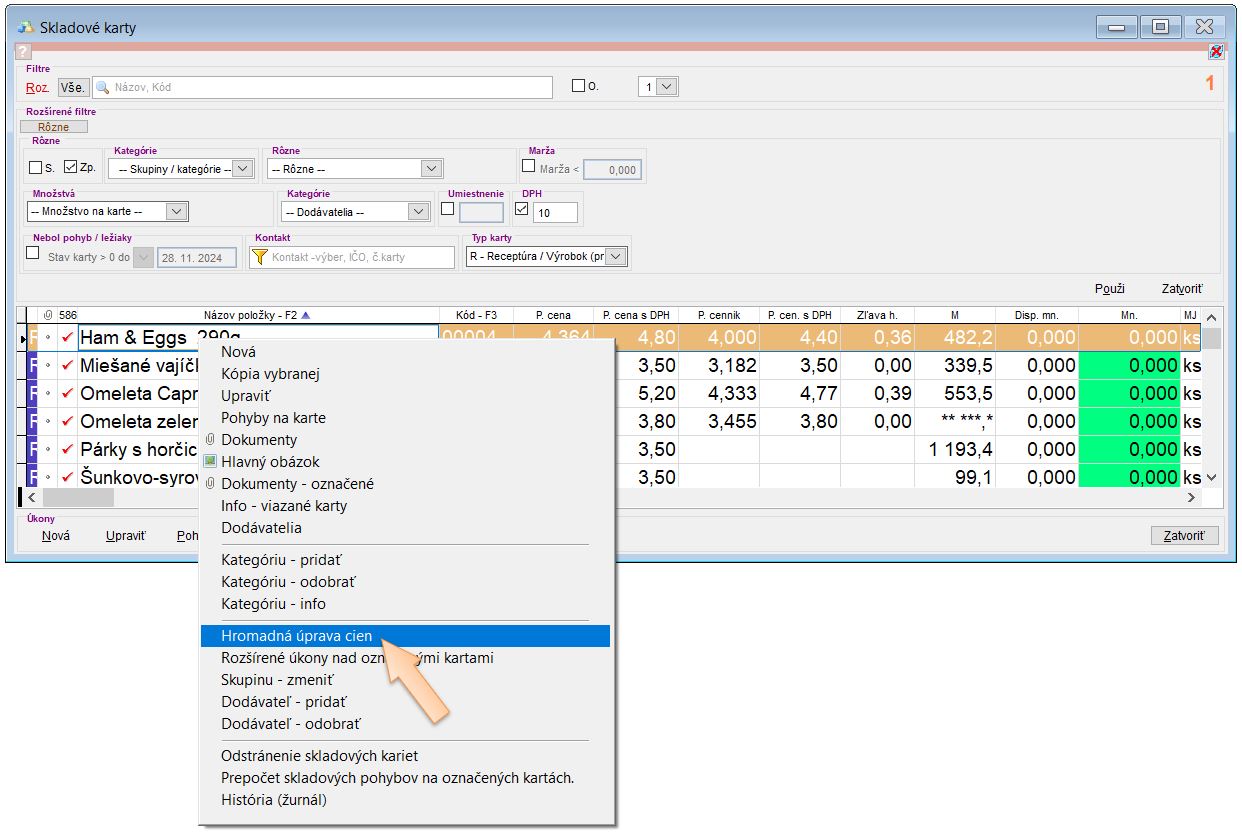Click the picture icon beside Hlavný obázok
The image size is (1242, 834).
210,462
